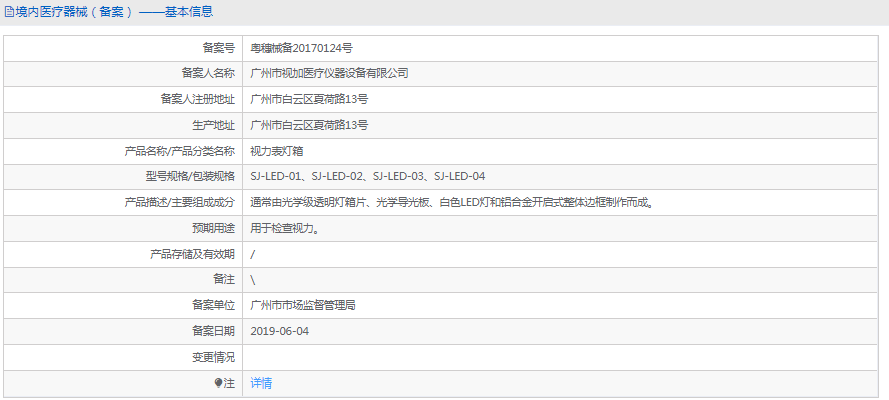Click the lightbulb icon next to 注
Image resolution: width=889 pixels, height=400 pixels.
[218, 384]
